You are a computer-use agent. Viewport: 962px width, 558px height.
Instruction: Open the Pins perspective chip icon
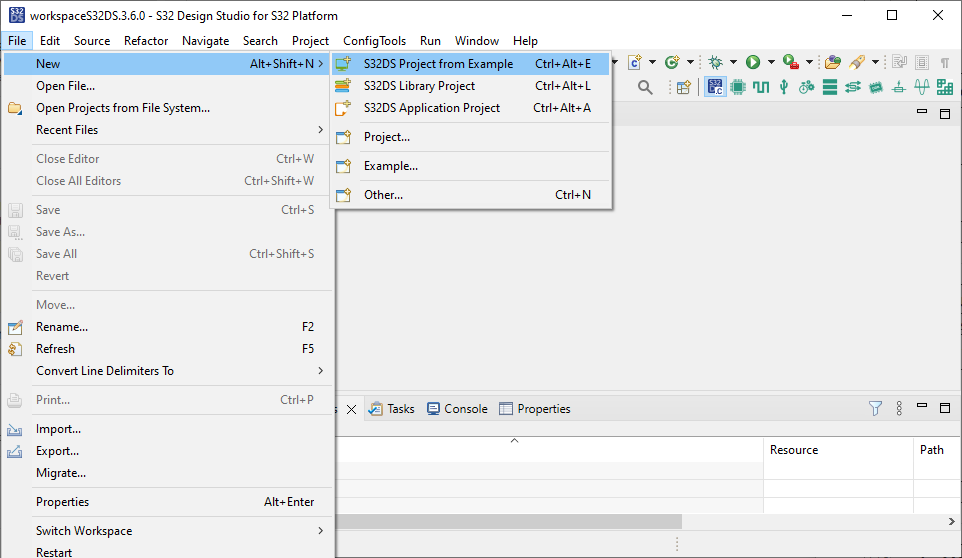pos(738,87)
